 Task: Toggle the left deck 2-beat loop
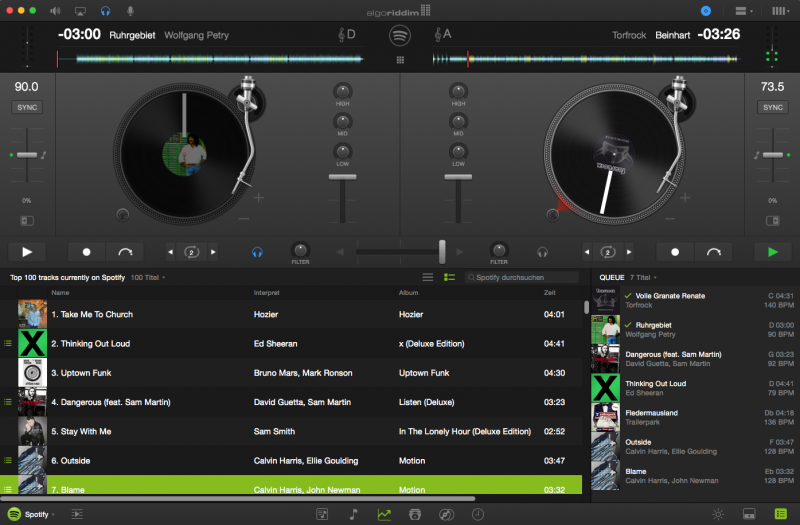point(192,252)
